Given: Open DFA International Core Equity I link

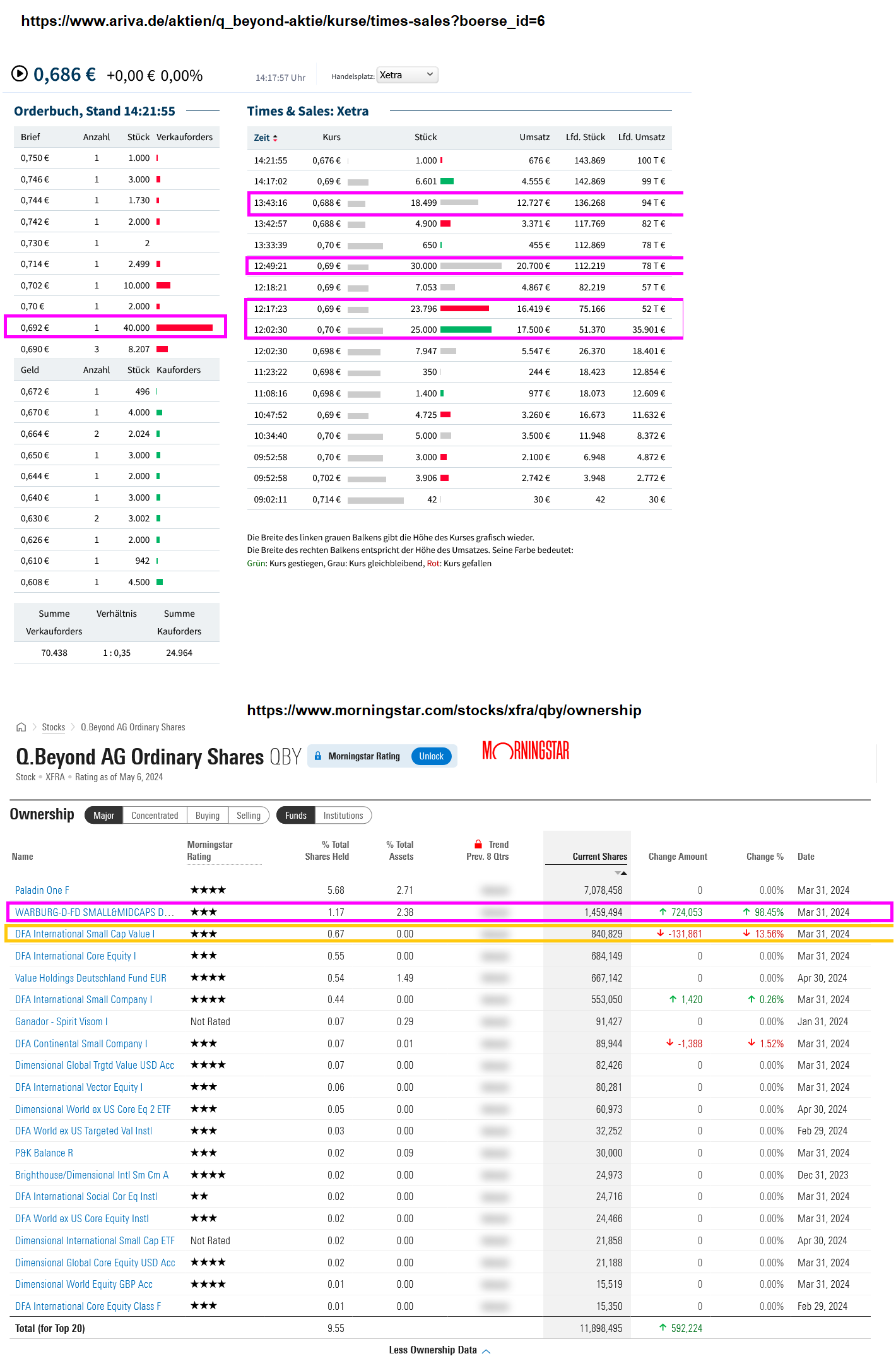Looking at the screenshot, I should [x=76, y=956].
